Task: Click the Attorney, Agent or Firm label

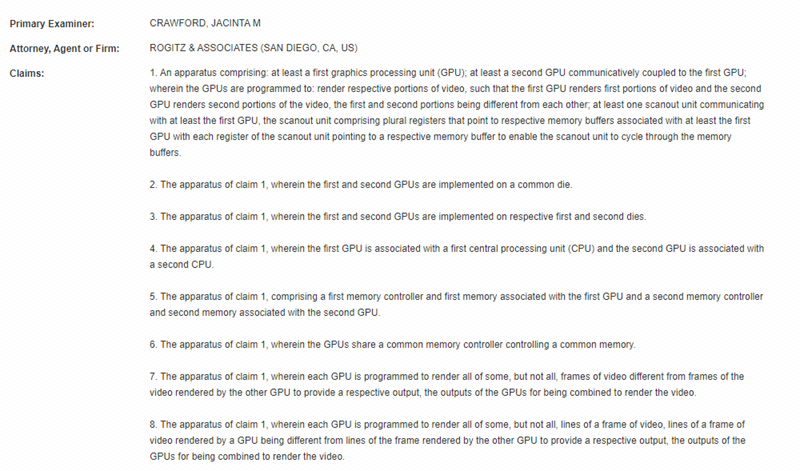Action: pos(64,48)
